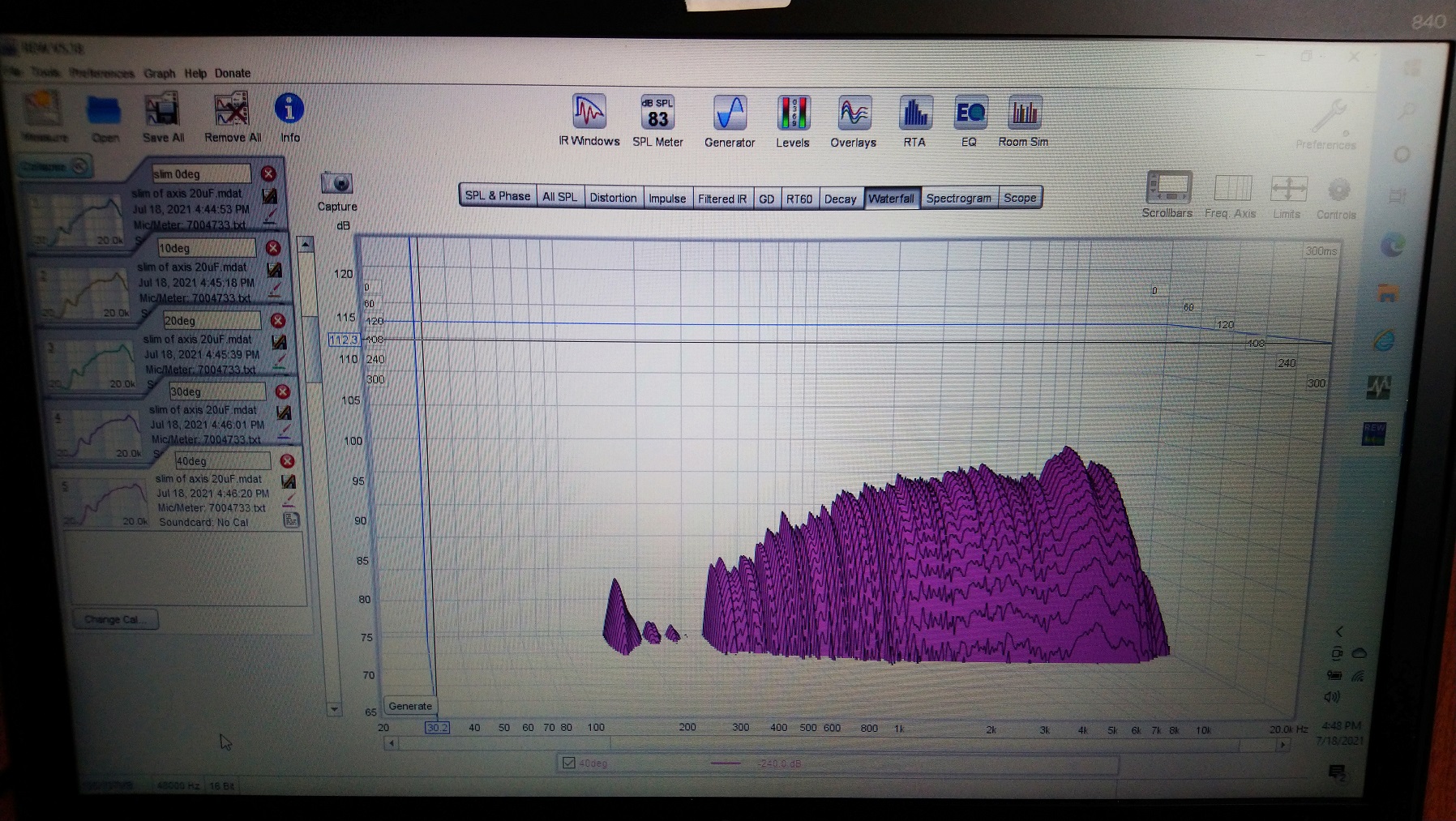Remove the 40deg measurement

pyautogui.click(x=287, y=460)
